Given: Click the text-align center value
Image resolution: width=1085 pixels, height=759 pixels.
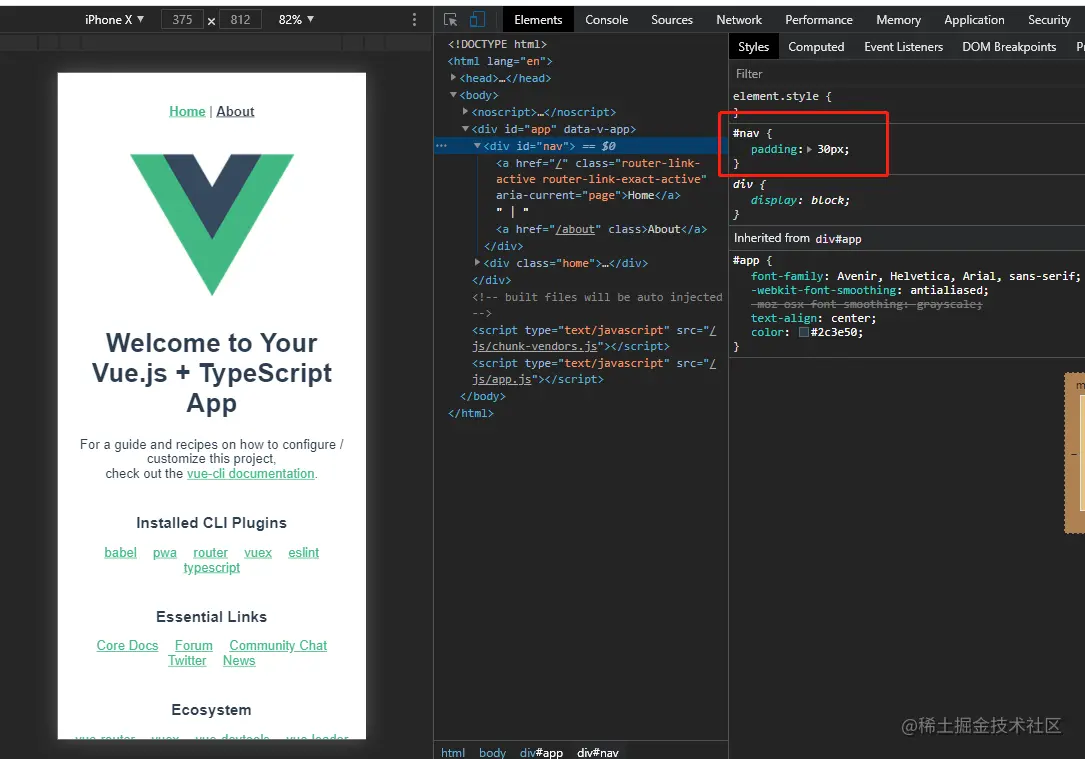Looking at the screenshot, I should click(851, 318).
